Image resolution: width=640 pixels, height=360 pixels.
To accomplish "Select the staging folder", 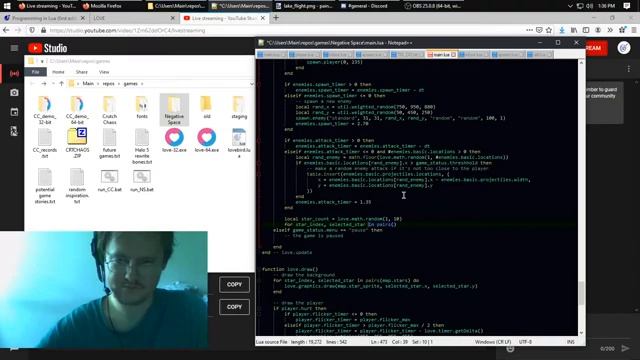I will [239, 107].
